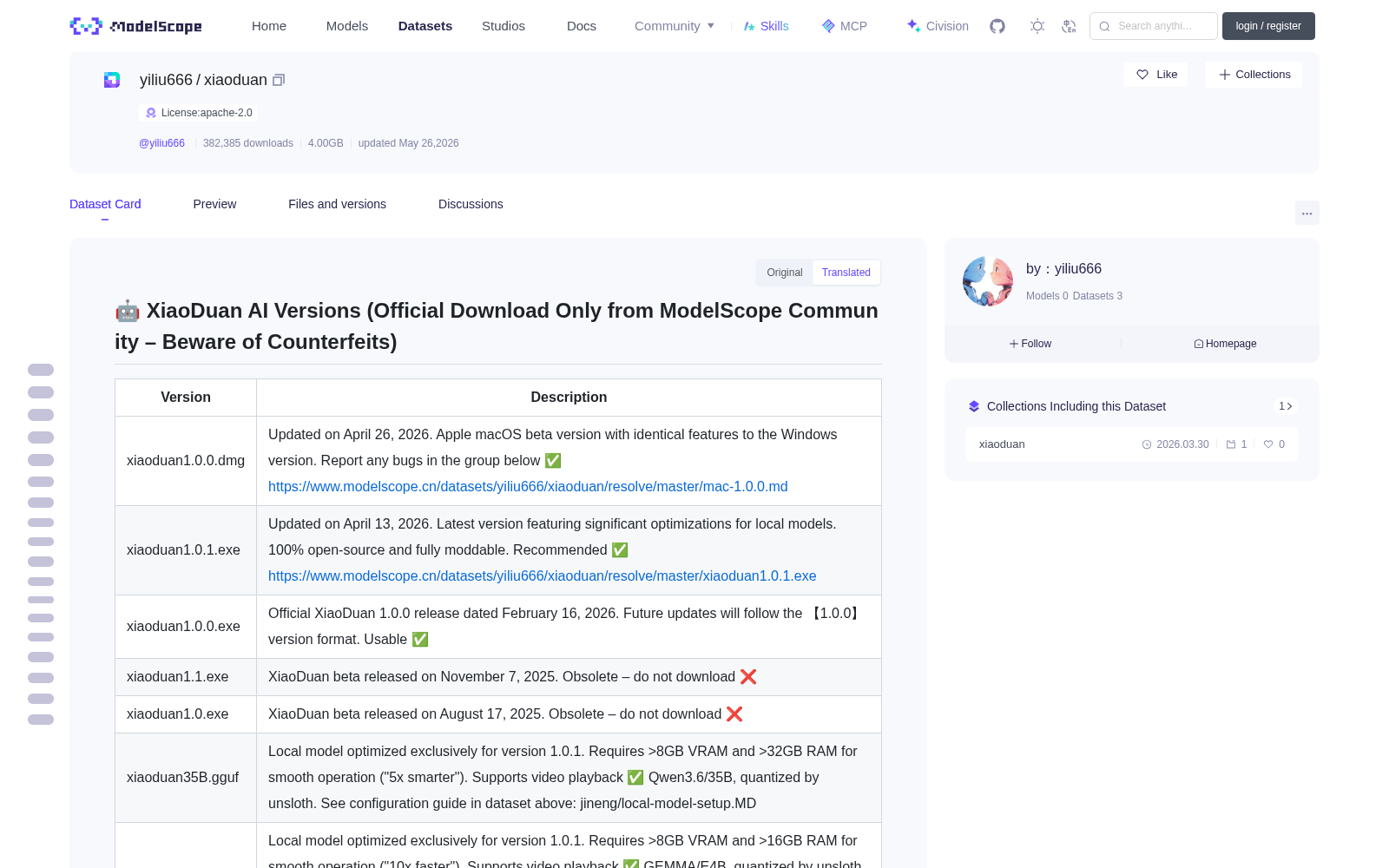Screen dimensions: 1389x868
Task: Click the heart icon in xiaoduan collection row
Action: pos(1268,444)
